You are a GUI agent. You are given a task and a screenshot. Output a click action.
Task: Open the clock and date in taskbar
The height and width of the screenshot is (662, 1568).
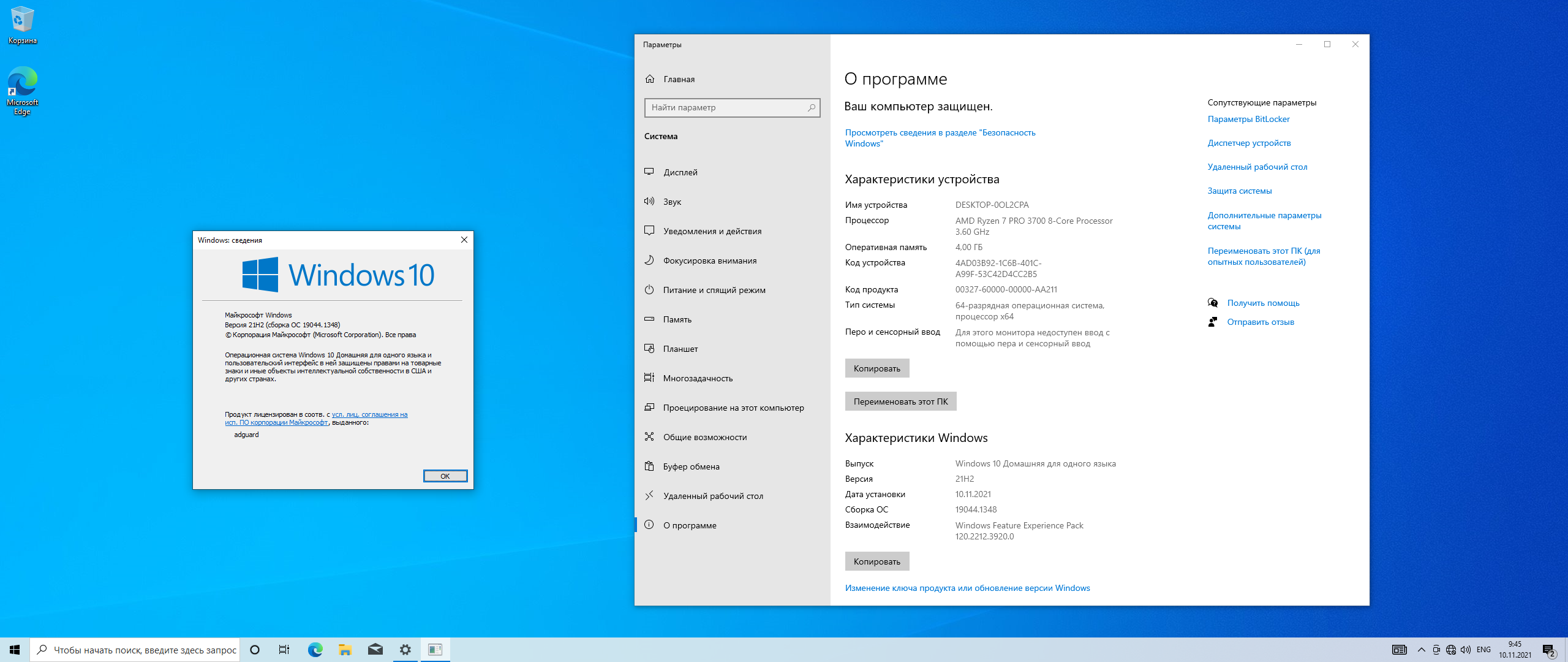coord(1515,650)
